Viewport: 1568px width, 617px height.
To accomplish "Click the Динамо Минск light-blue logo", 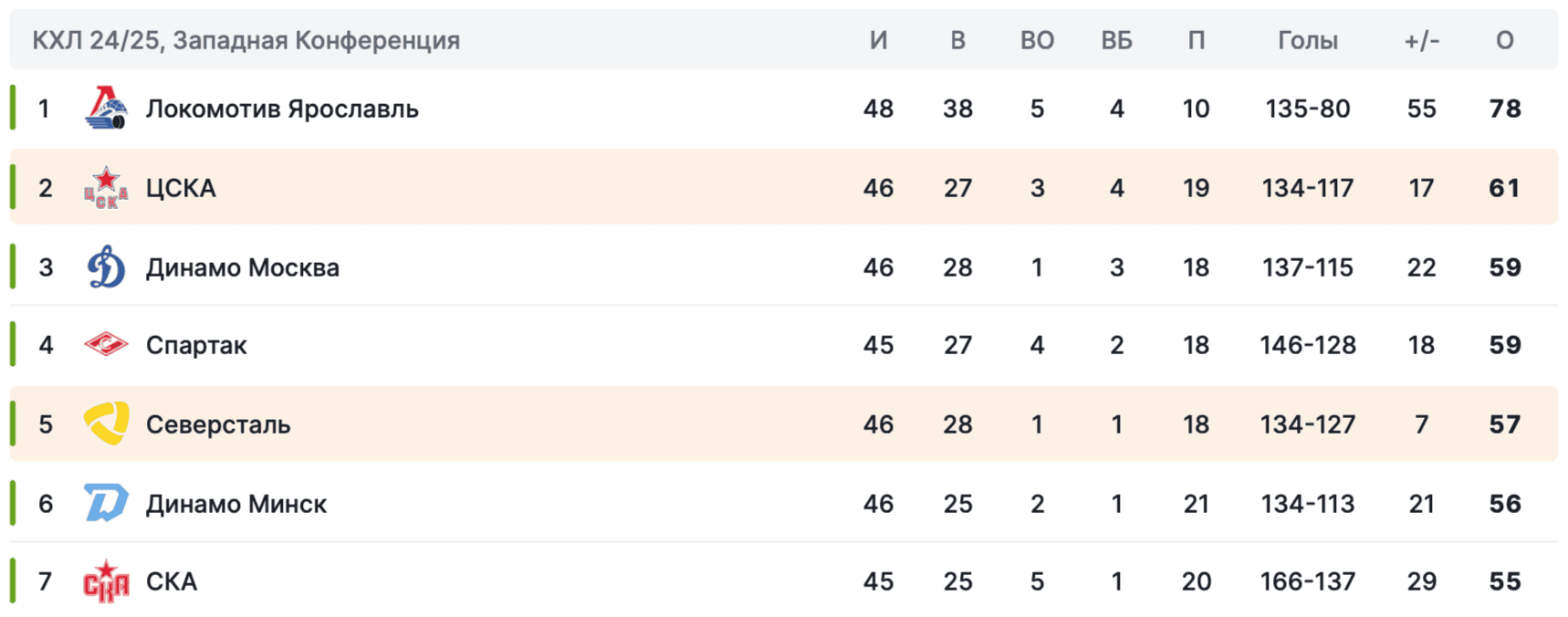I will pyautogui.click(x=106, y=504).
